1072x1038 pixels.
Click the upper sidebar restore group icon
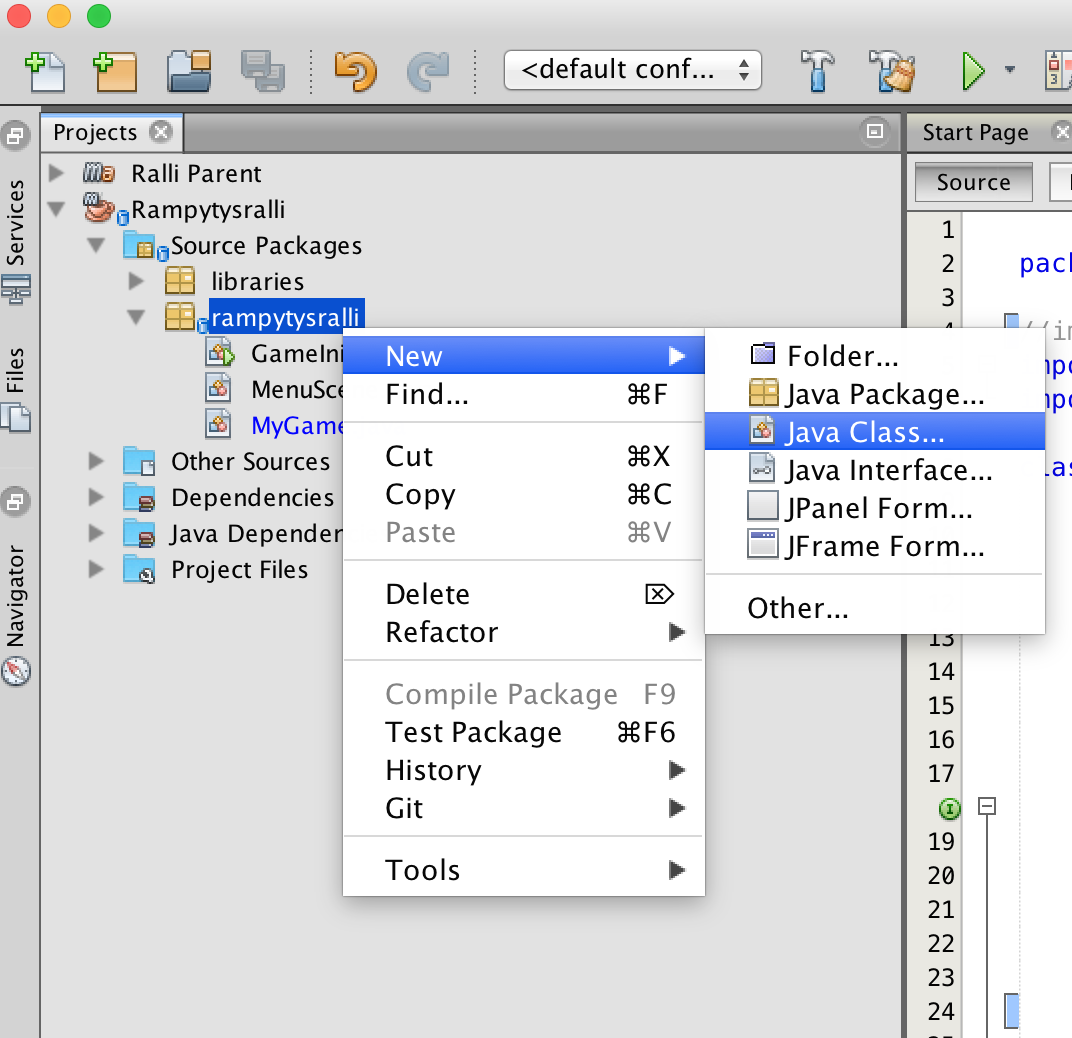coord(16,135)
